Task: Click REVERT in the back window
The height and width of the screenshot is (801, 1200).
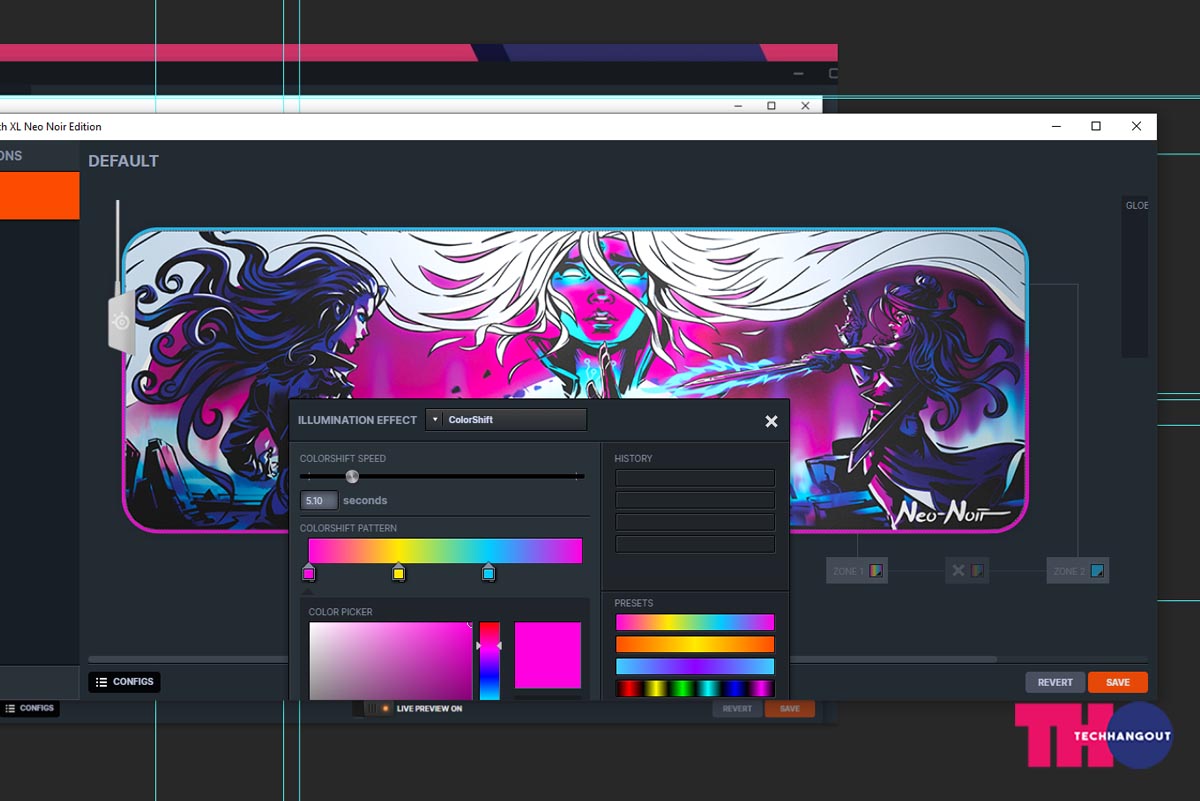Action: [x=737, y=709]
